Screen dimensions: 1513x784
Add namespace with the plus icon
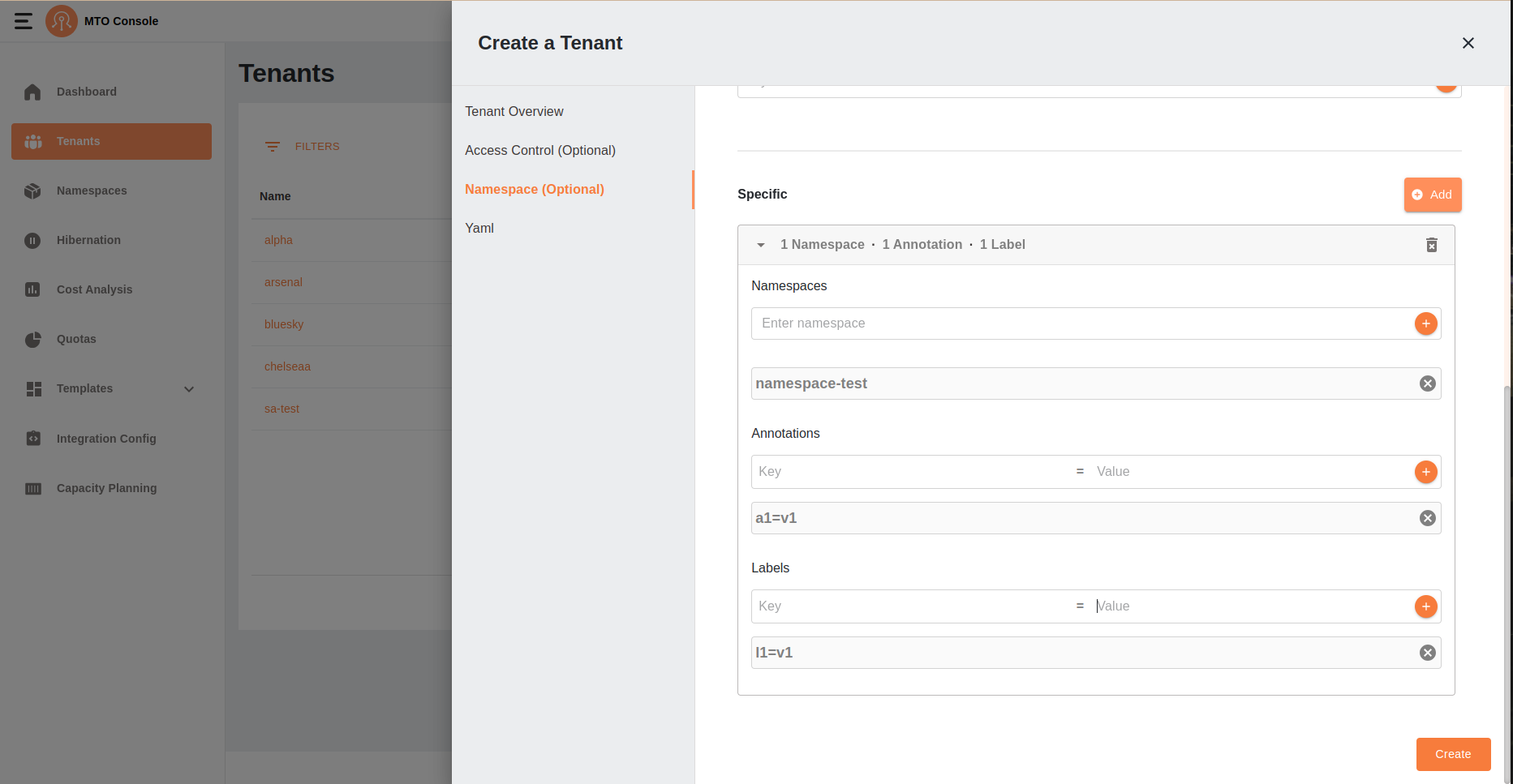[1425, 323]
